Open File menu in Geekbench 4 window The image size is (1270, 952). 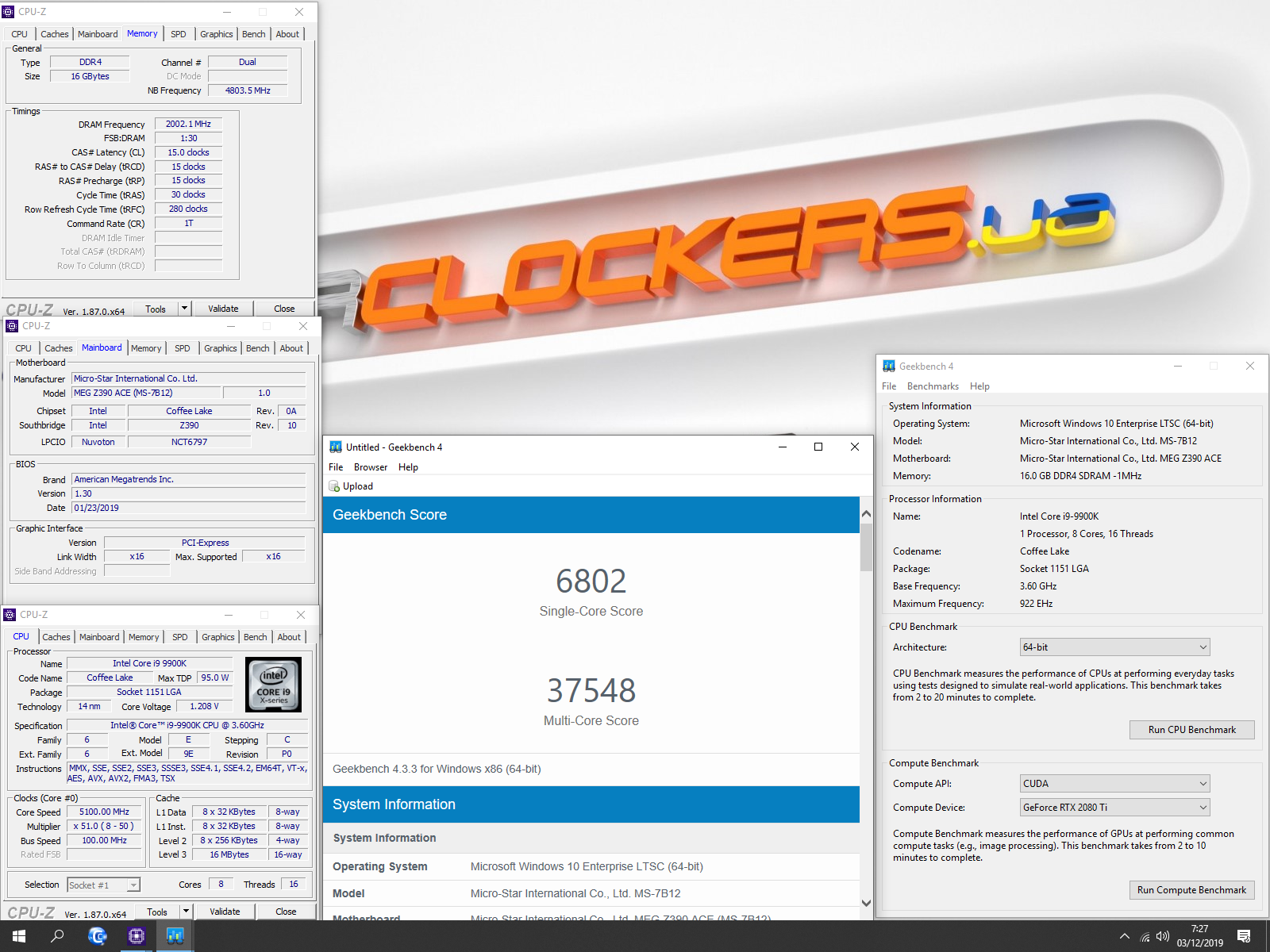[x=889, y=386]
